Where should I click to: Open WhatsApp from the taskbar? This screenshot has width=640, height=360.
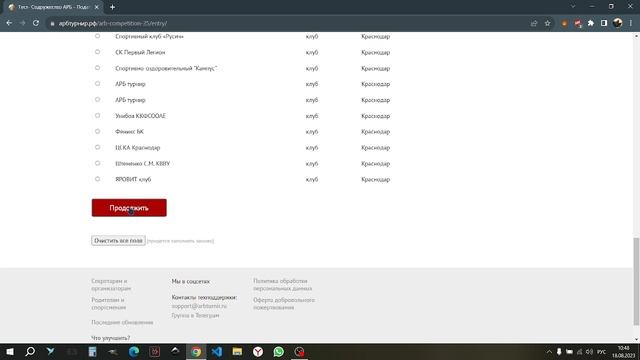(x=279, y=351)
